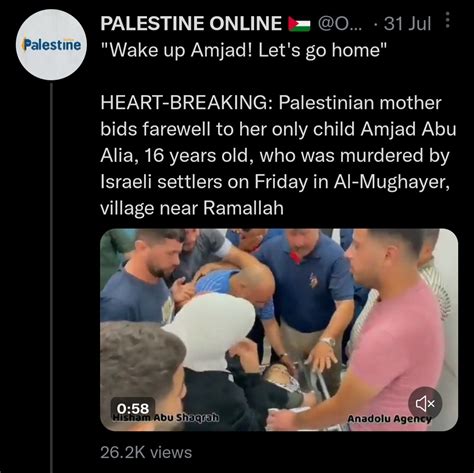474x473 pixels.
Task: Click the HEART-BREAKING tweet body text
Action: tap(278, 155)
